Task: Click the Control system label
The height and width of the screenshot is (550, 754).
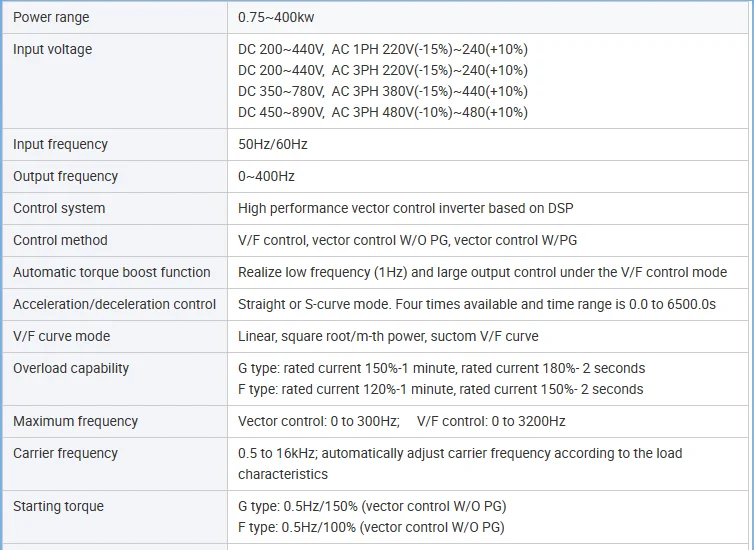Action: [x=59, y=208]
